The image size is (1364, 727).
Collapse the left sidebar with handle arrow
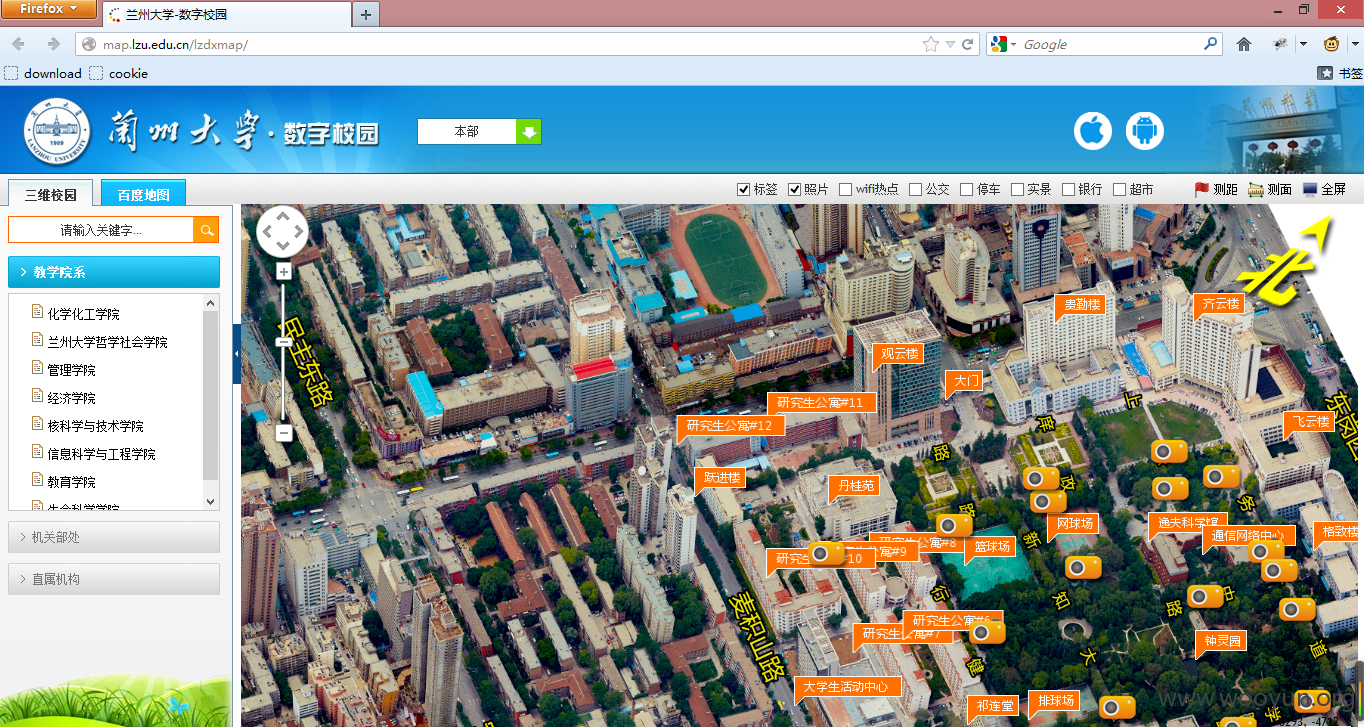point(237,354)
